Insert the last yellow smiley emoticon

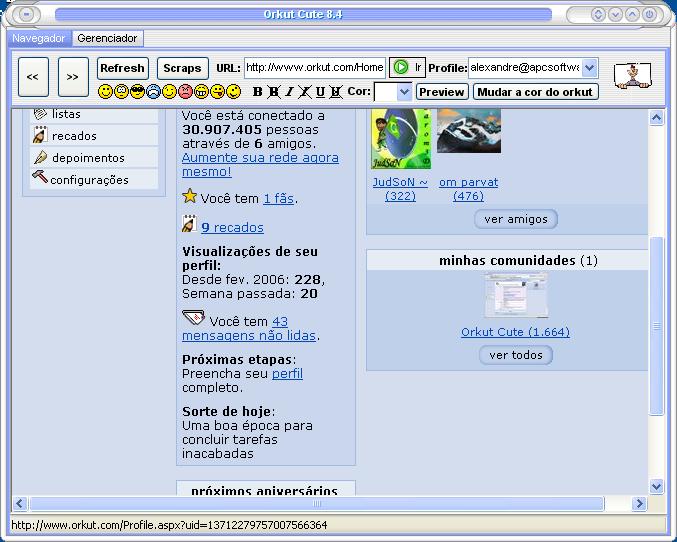tap(234, 92)
